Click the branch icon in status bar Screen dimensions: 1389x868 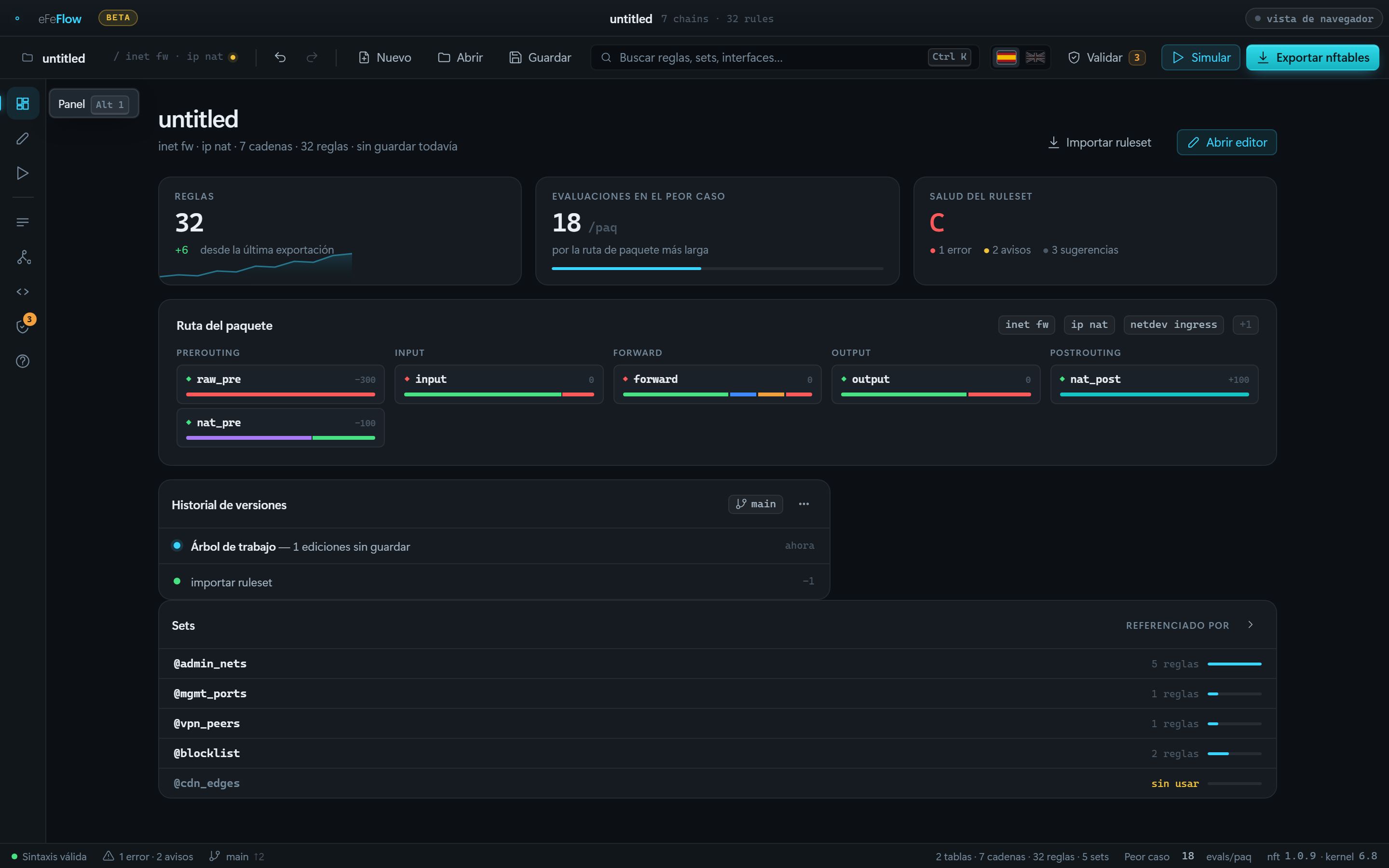click(x=215, y=856)
